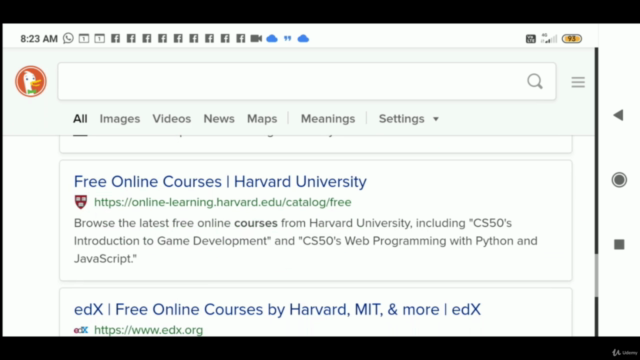Open the Settings dropdown
Image resolution: width=640 pixels, height=360 pixels.
tap(409, 119)
